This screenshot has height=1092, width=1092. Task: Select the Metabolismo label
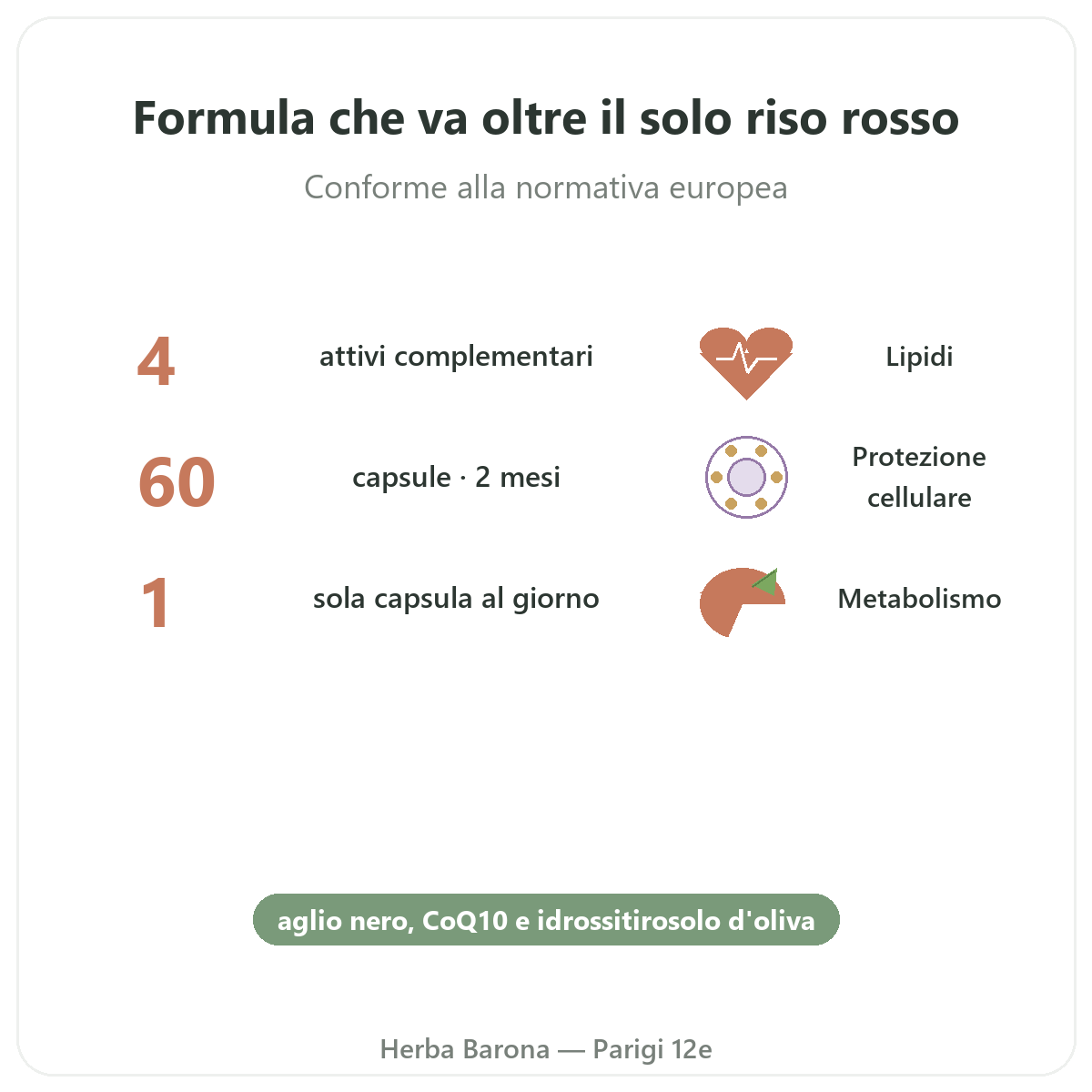pyautogui.click(x=919, y=598)
